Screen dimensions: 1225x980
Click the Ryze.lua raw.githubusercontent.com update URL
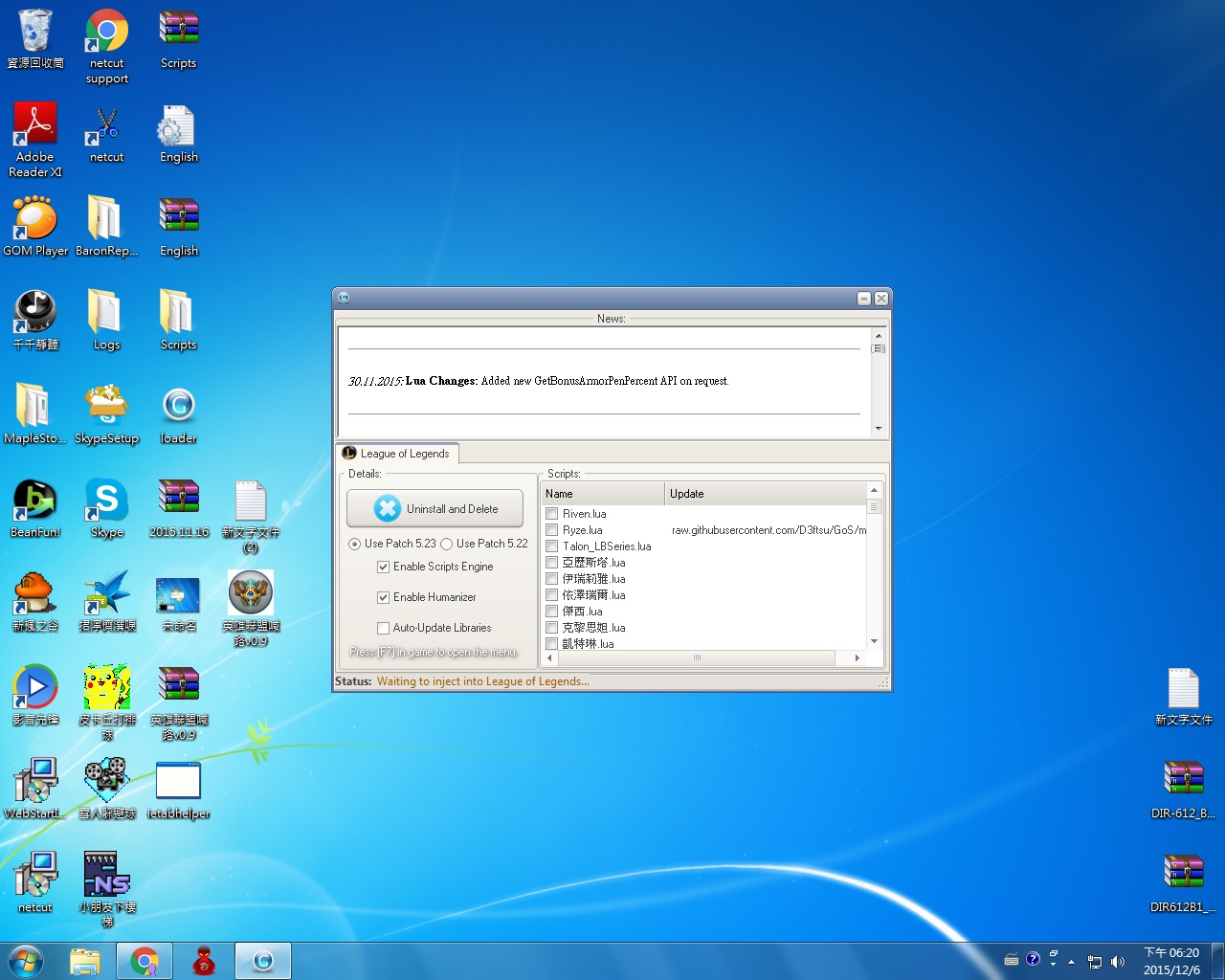pos(768,530)
